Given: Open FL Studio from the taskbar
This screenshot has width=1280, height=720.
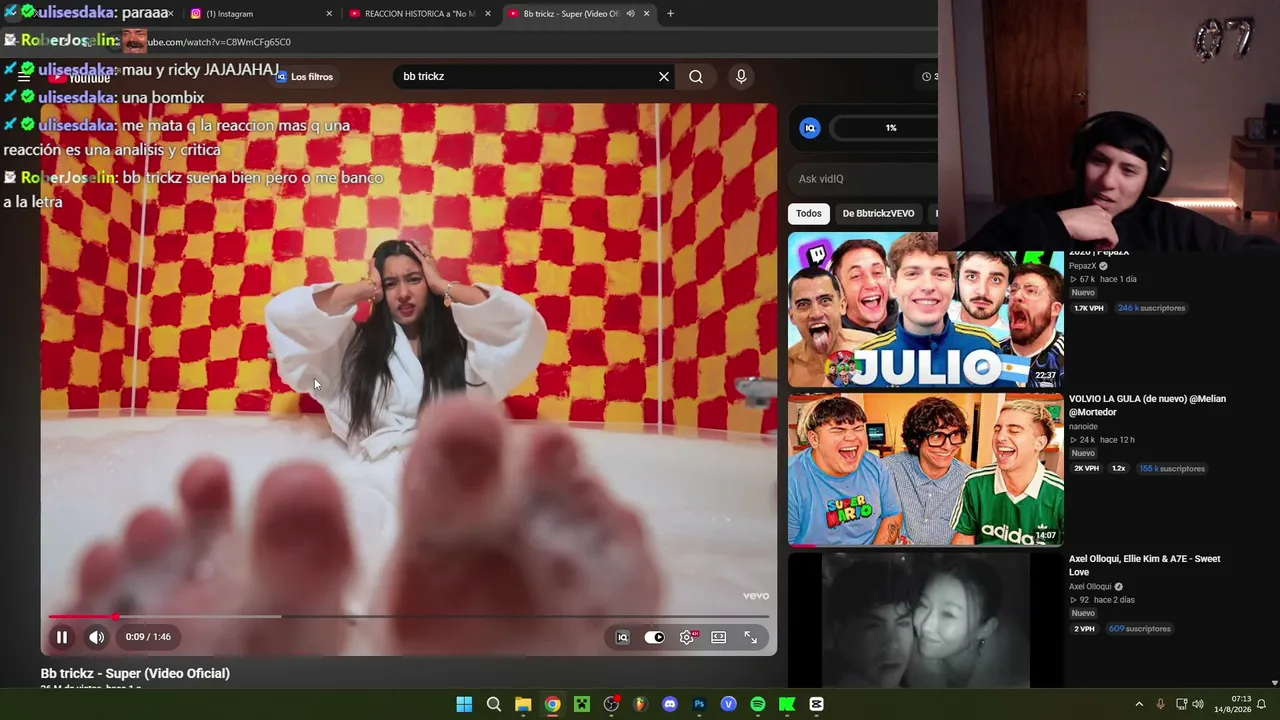Looking at the screenshot, I should click(x=640, y=704).
